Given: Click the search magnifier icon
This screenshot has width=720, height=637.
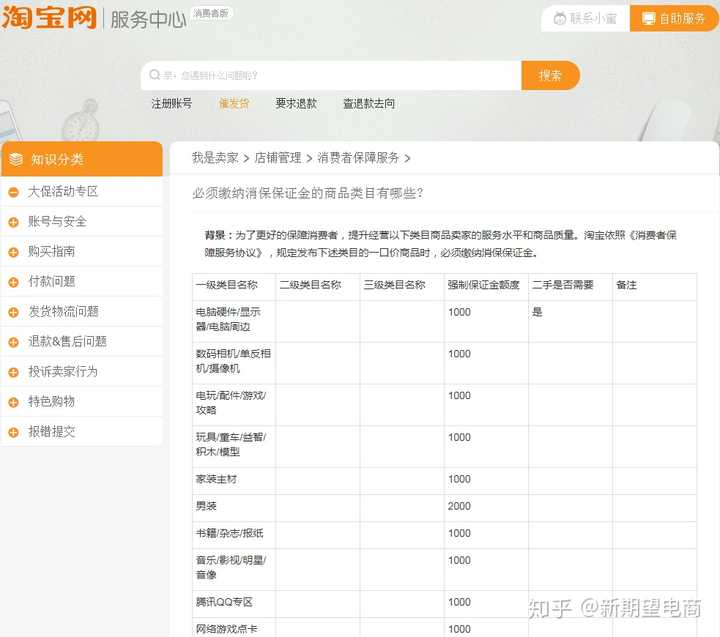Looking at the screenshot, I should (155, 75).
